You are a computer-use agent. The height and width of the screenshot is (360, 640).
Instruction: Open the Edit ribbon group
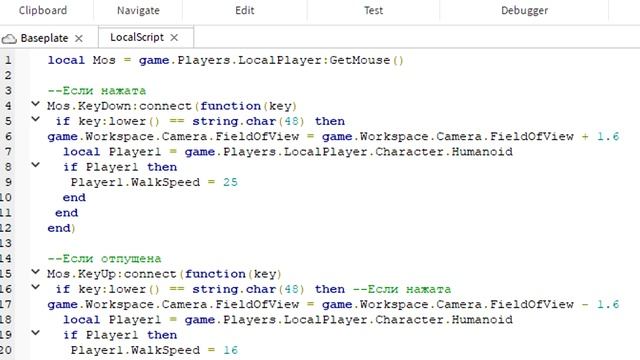244,10
